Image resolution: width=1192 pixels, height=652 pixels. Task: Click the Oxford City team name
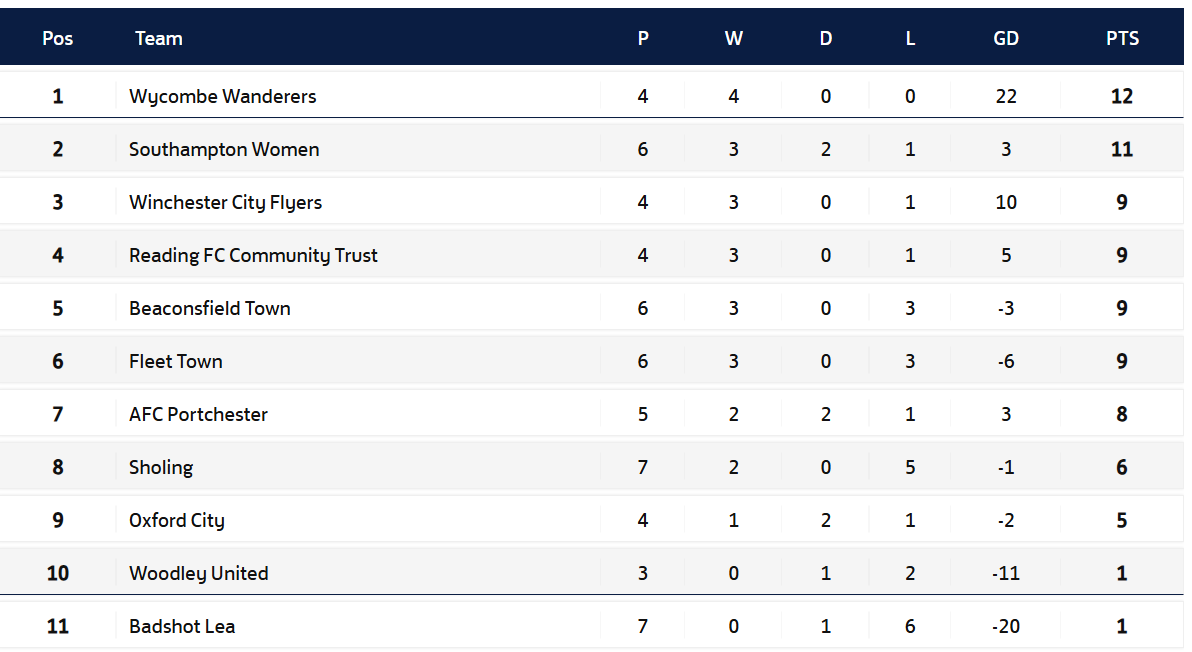point(177,521)
